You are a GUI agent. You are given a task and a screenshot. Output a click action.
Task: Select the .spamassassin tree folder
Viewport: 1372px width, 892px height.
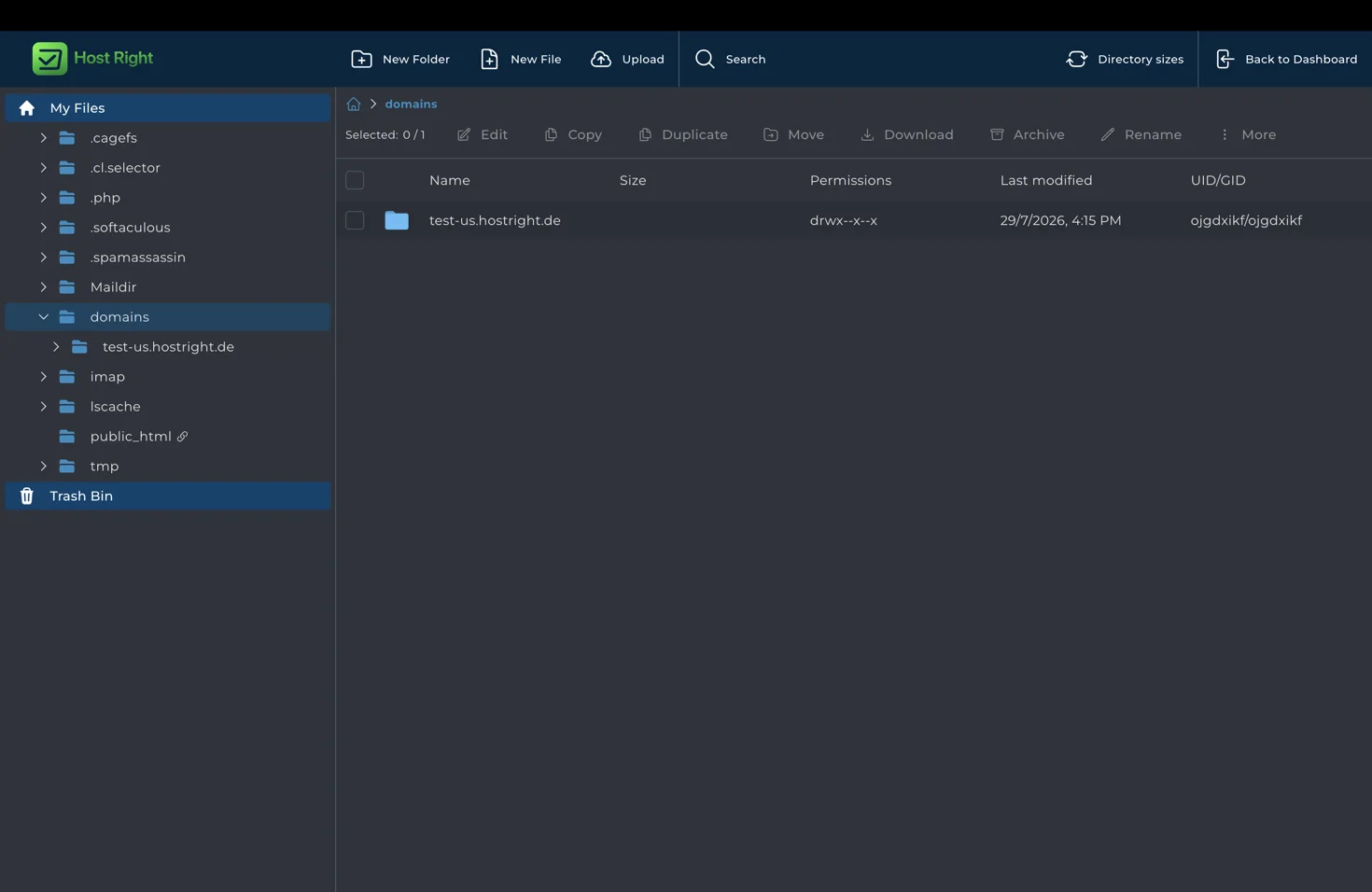137,258
